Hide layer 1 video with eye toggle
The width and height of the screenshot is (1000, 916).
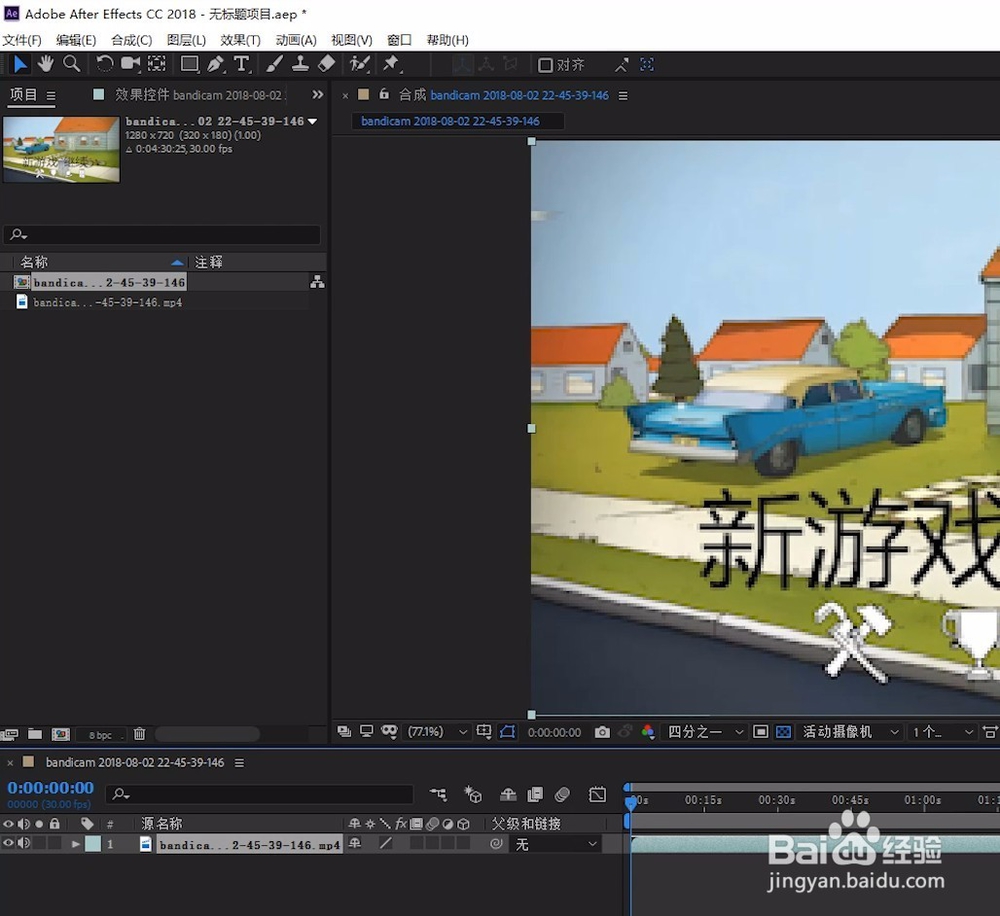[x=8, y=843]
